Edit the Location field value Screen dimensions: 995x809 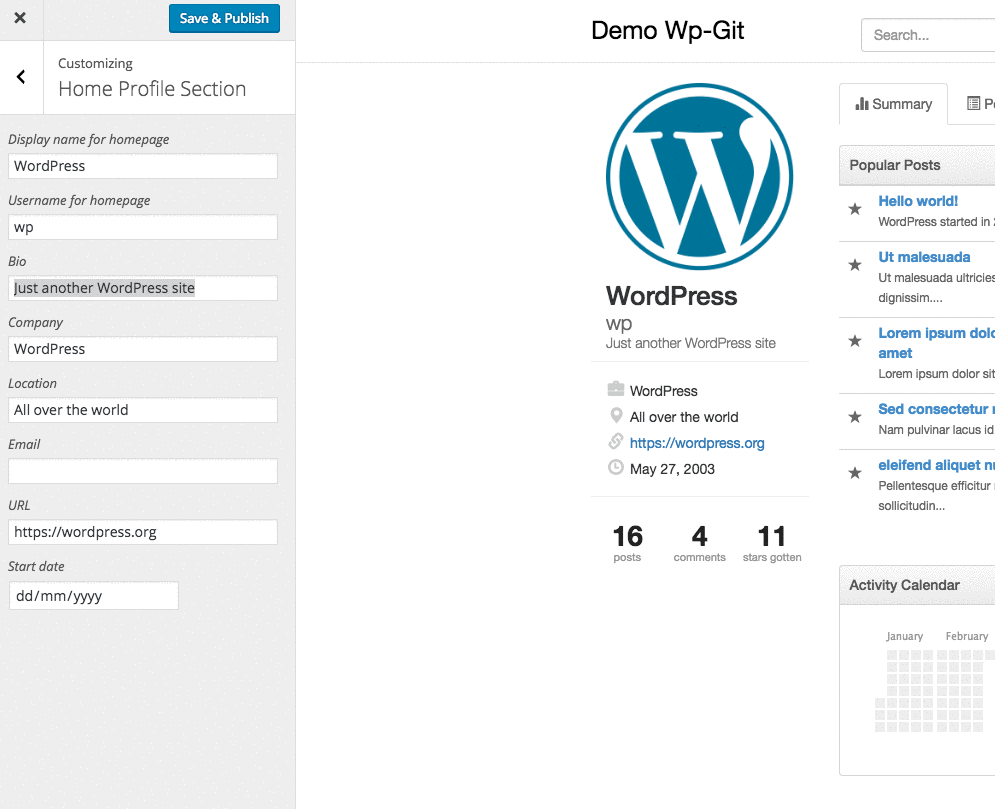pos(143,410)
